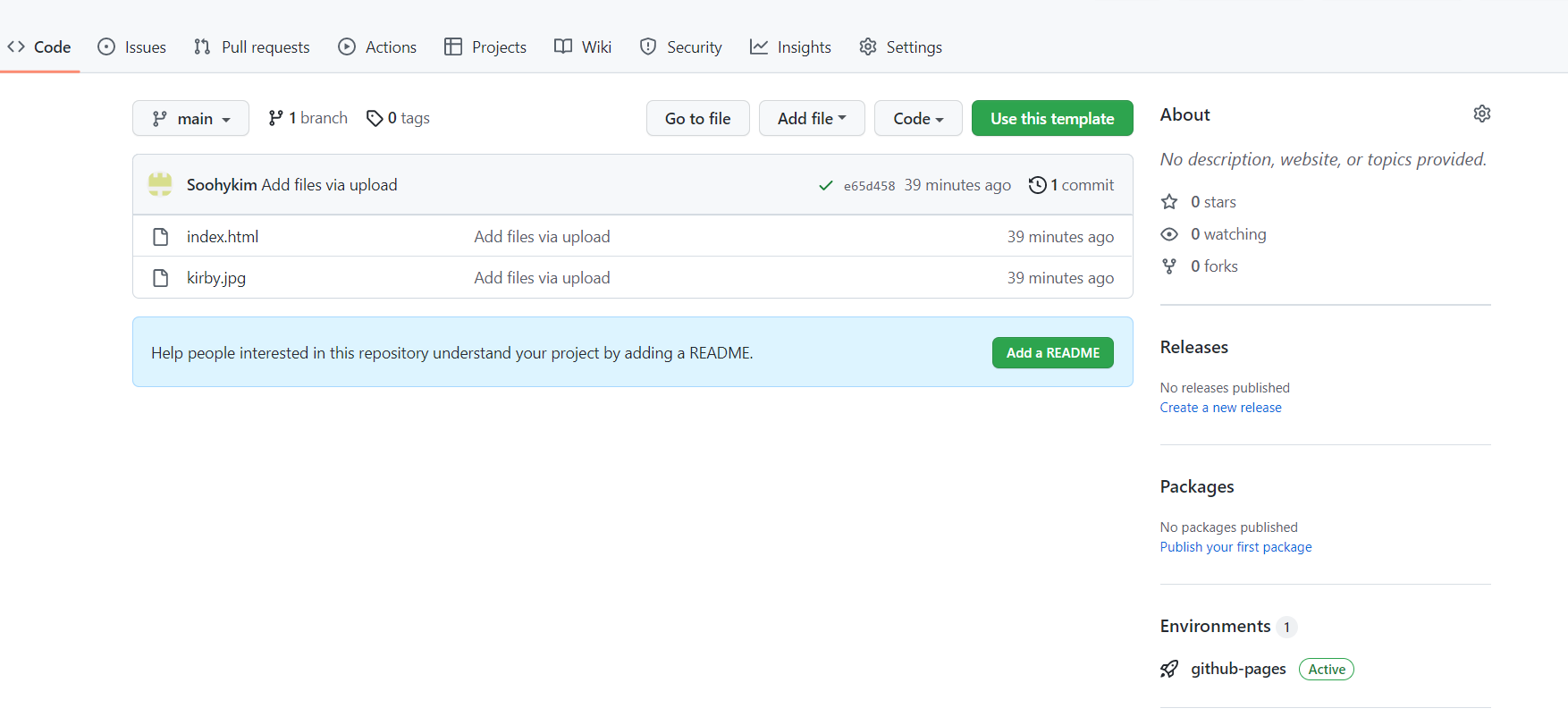This screenshot has height=717, width=1568.
Task: Click the file icon next to kirby.jpg
Action: tap(161, 278)
